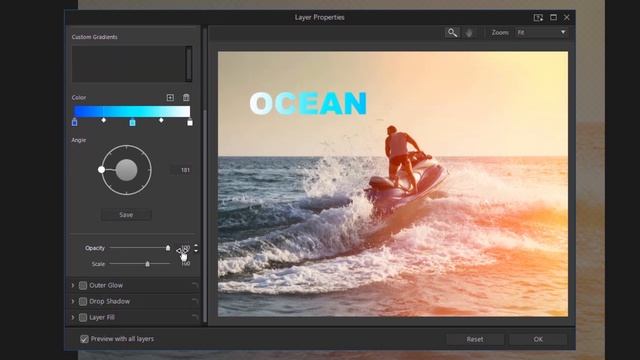Expand the Layer Fill section
This screenshot has height=360, width=640.
[x=73, y=317]
